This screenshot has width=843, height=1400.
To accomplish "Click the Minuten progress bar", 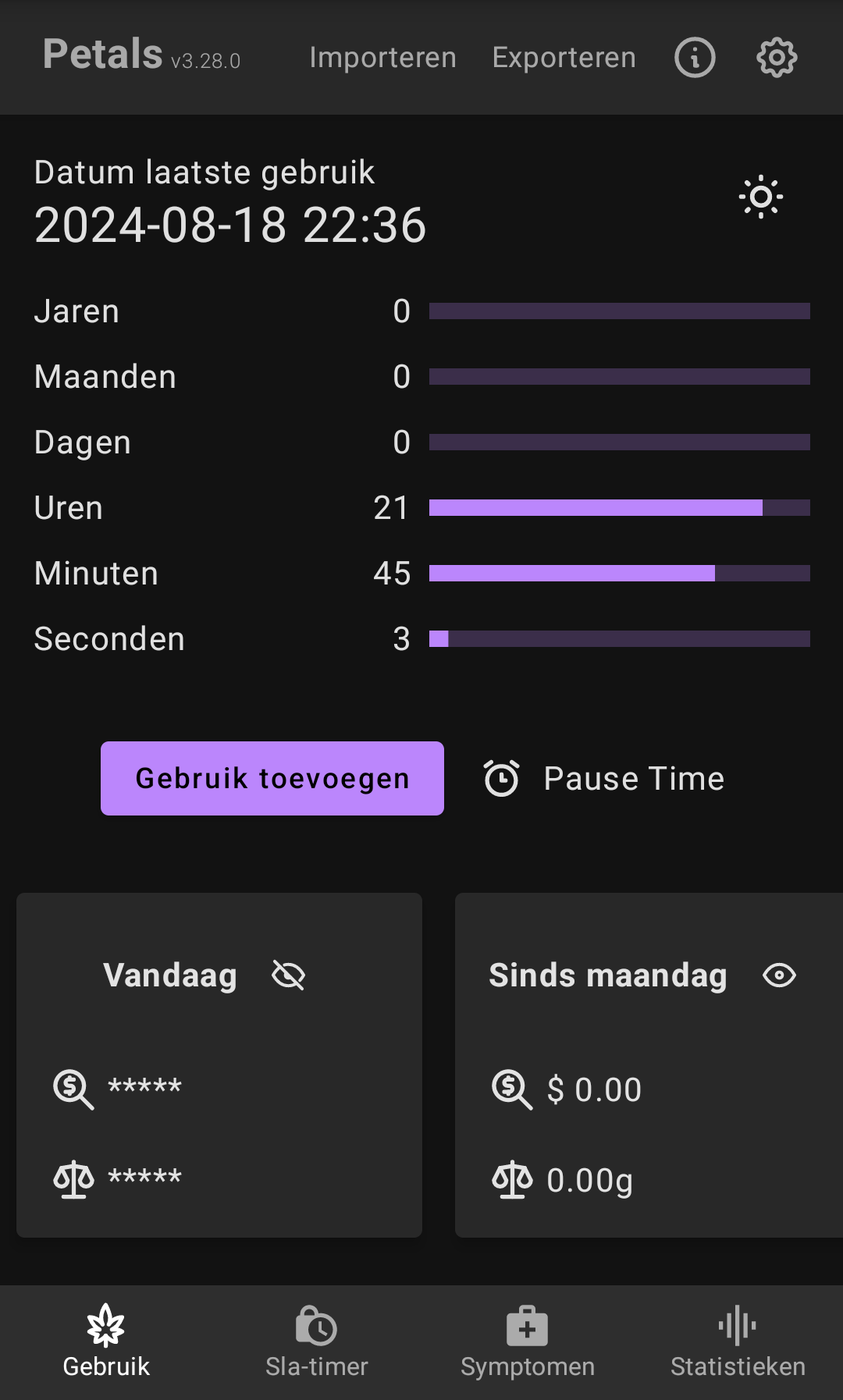I will (x=619, y=574).
